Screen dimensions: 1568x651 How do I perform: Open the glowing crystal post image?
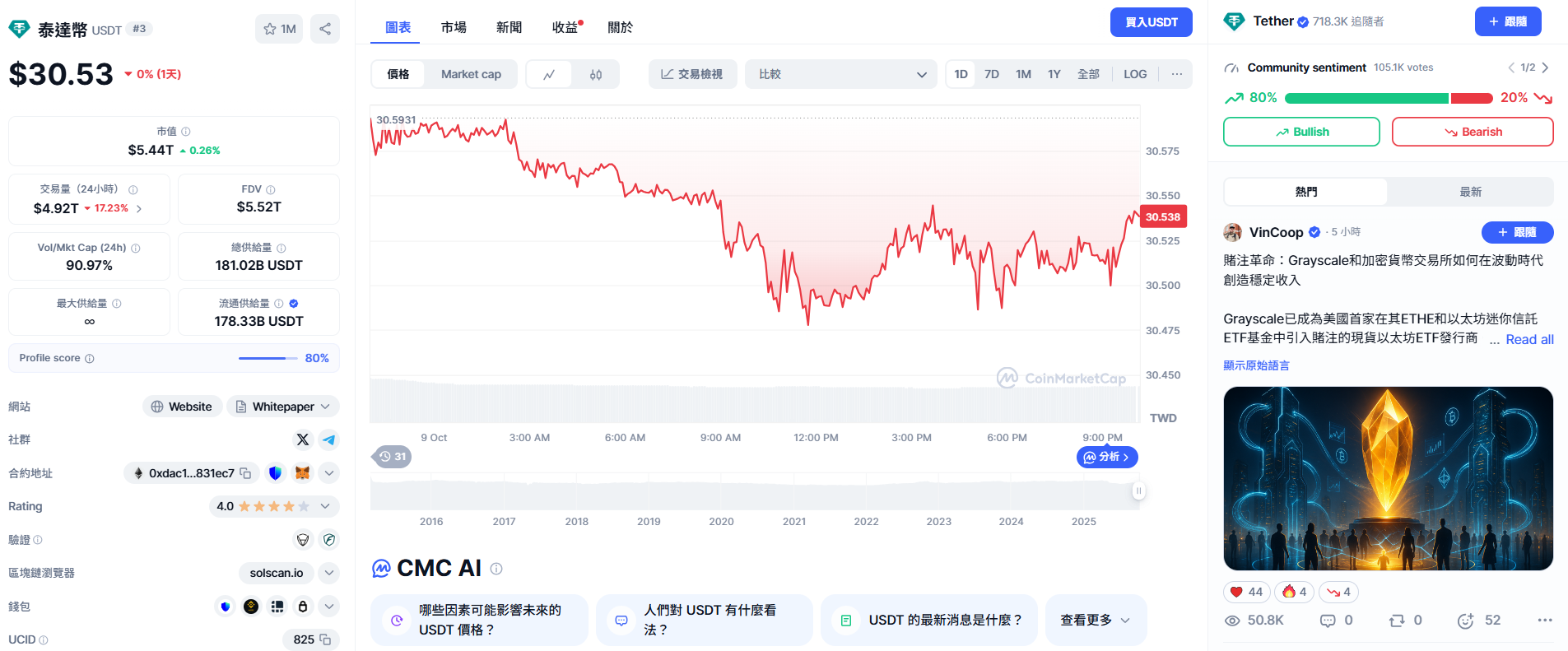[x=1388, y=478]
